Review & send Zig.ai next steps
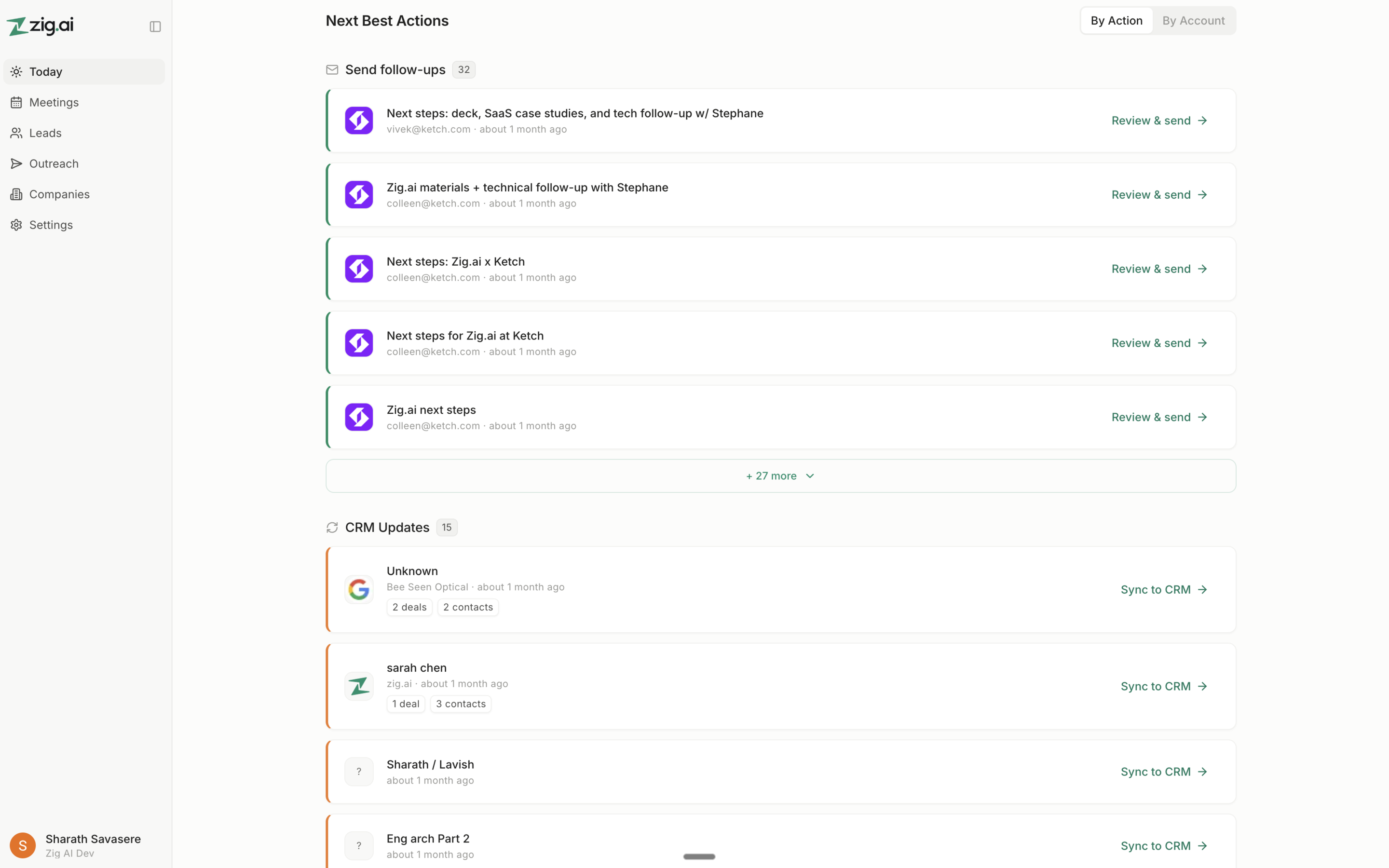 pyautogui.click(x=1159, y=417)
